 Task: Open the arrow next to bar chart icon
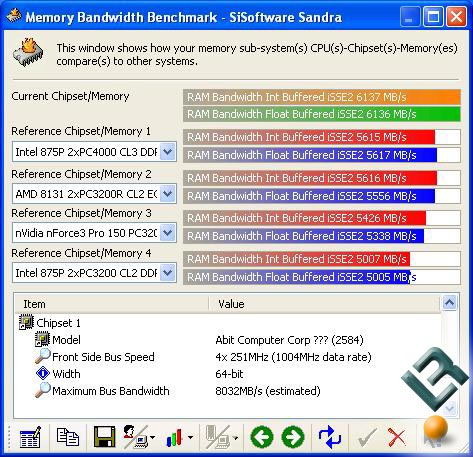[x=190, y=437]
